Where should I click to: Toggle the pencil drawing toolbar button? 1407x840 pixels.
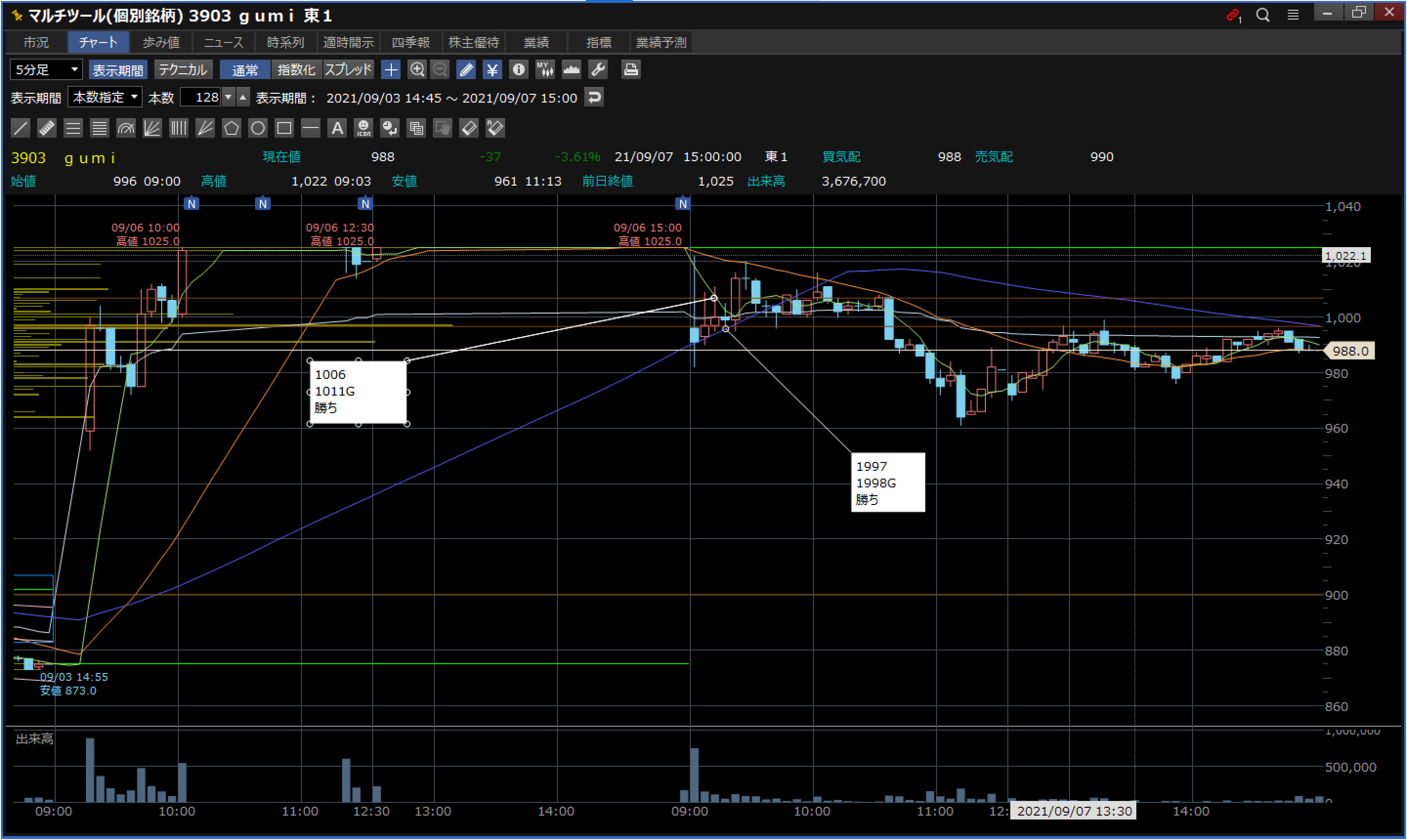pyautogui.click(x=466, y=70)
